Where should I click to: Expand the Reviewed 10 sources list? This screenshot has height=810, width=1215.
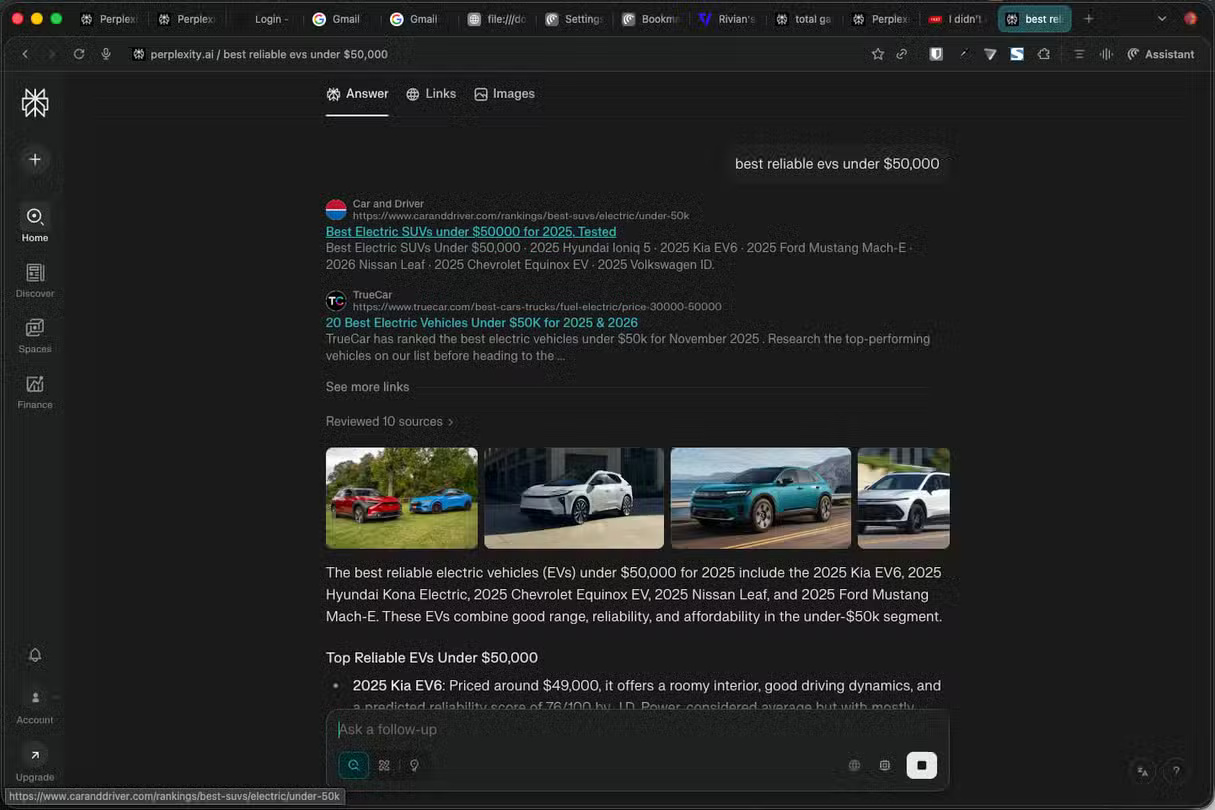coord(389,422)
